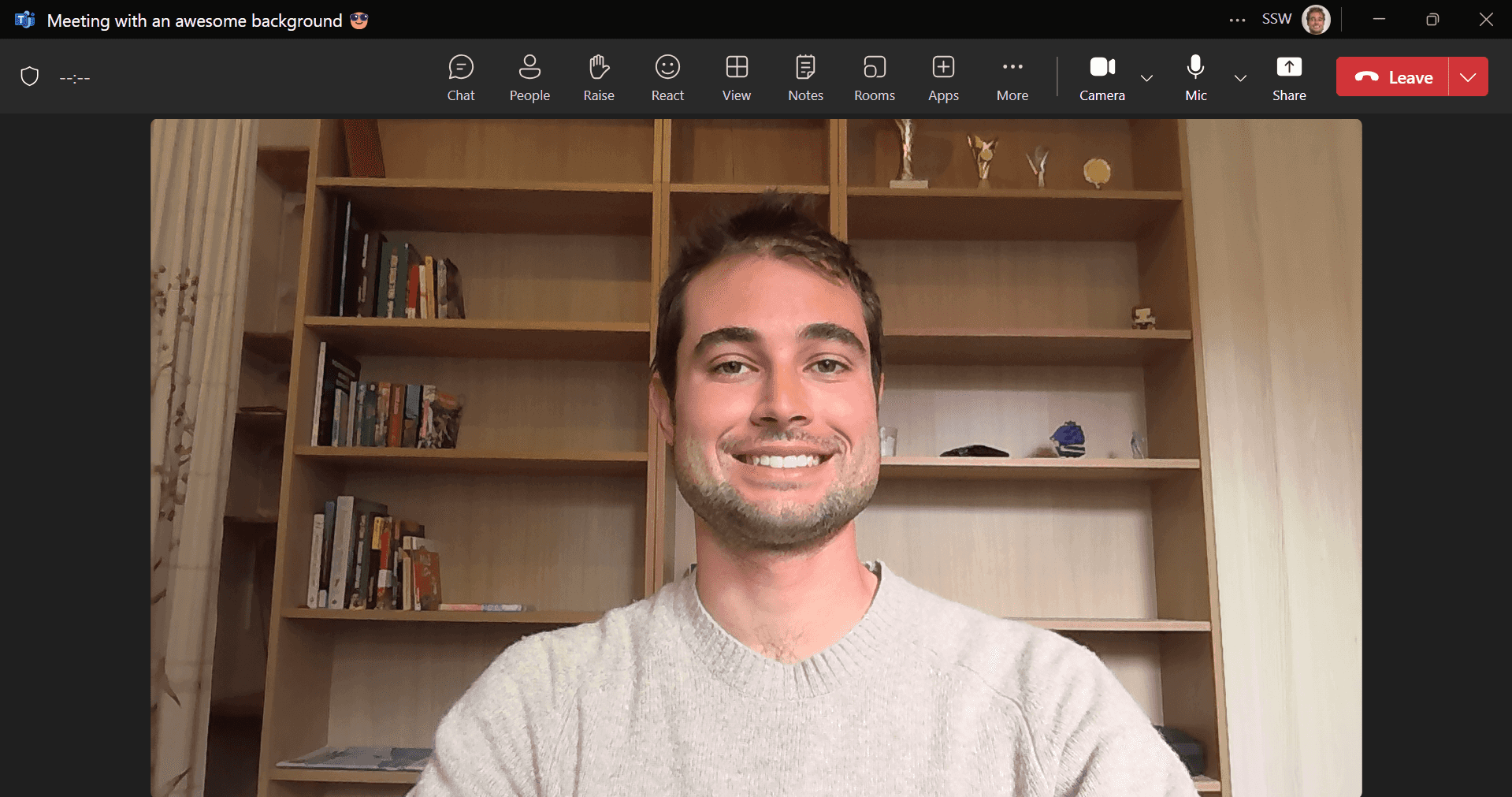Screen dimensions: 1512x797
Task: Click the shield security icon
Action: tap(30, 77)
